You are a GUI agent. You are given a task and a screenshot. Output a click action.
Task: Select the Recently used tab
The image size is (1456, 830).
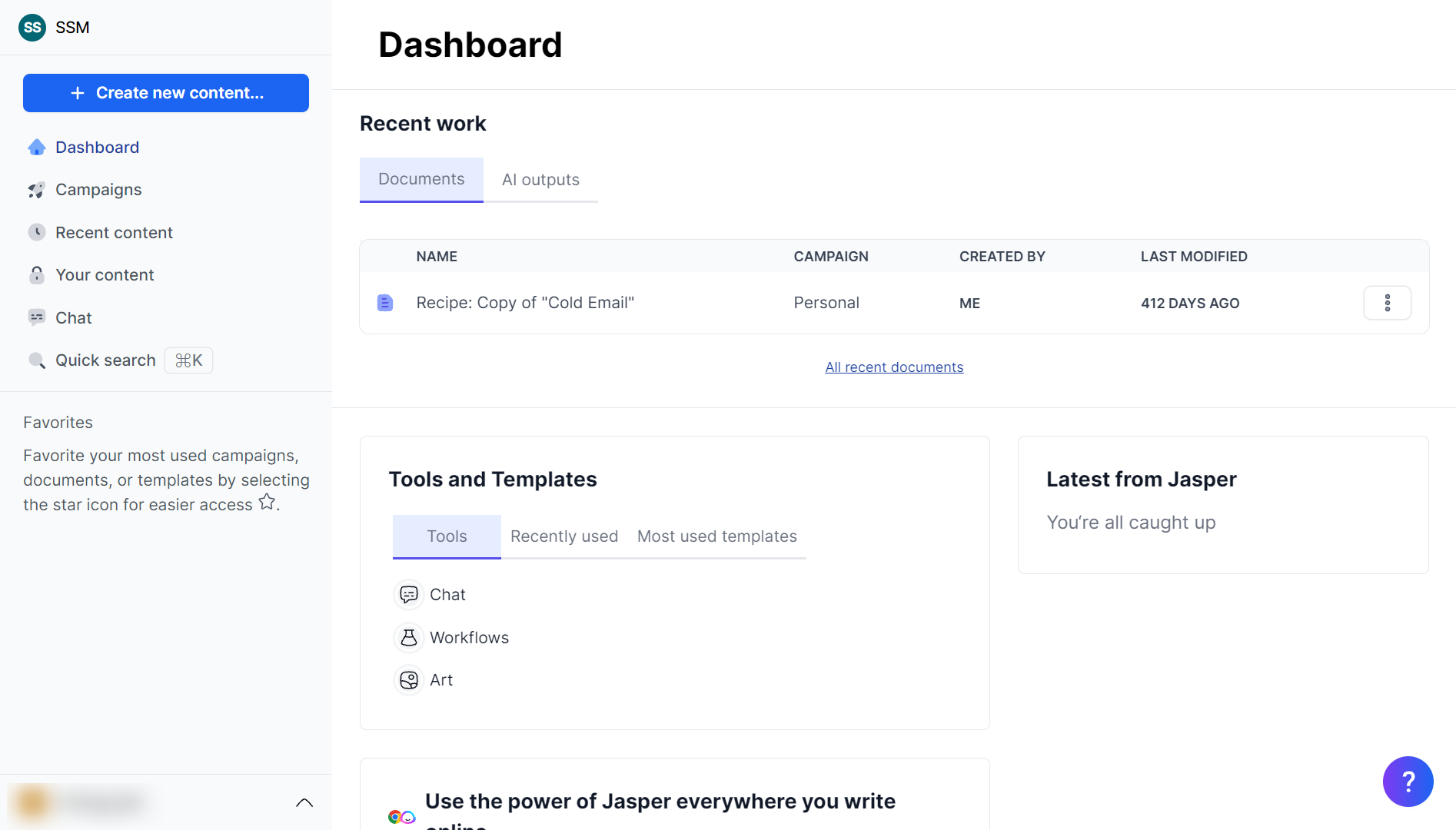point(564,536)
